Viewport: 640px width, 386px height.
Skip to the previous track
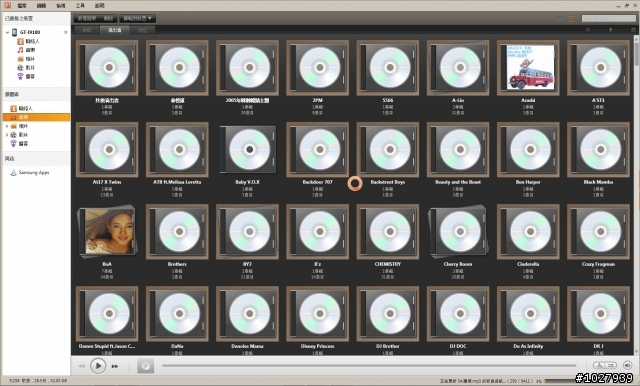[x=82, y=366]
